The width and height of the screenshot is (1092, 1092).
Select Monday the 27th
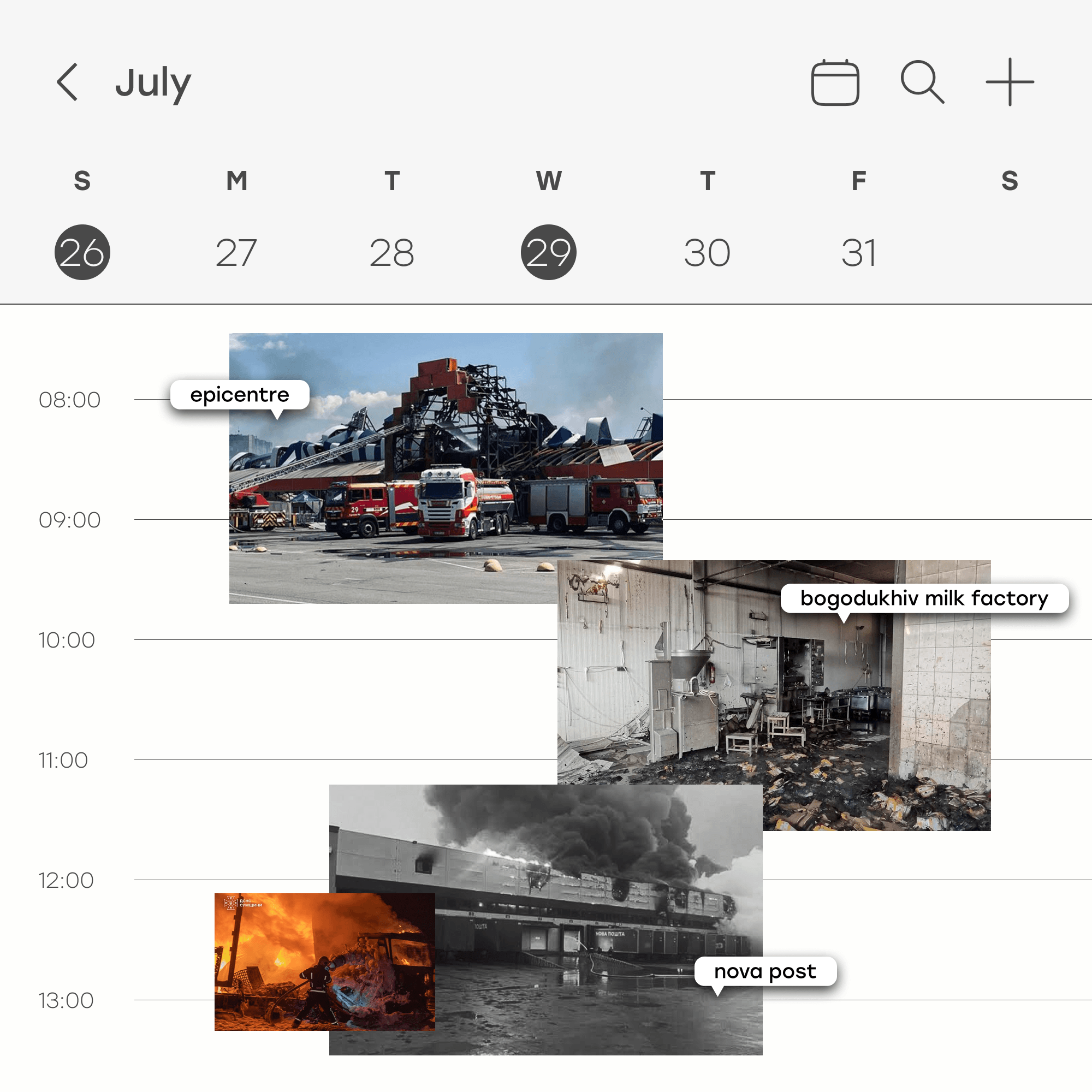236,253
